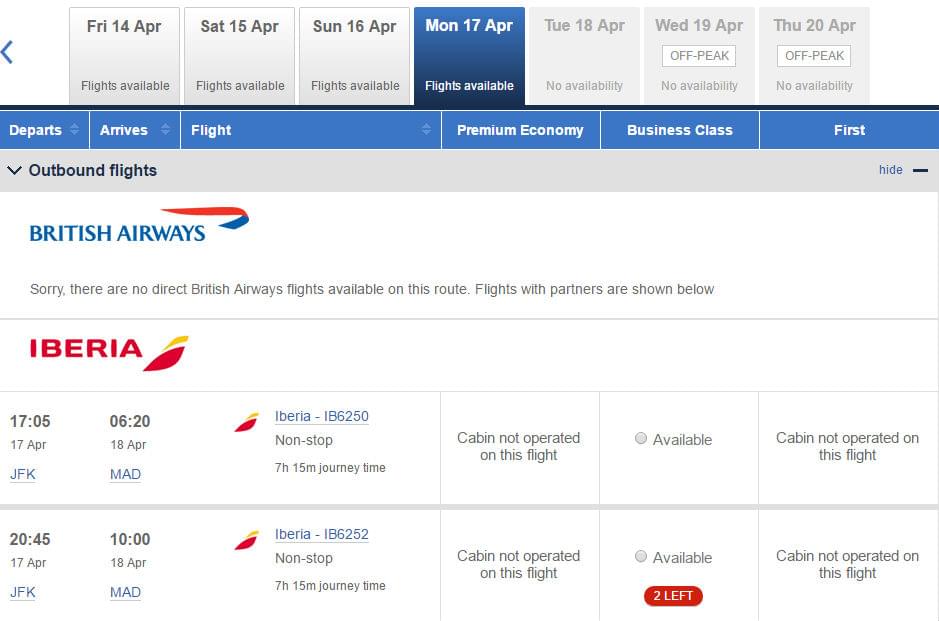This screenshot has width=939, height=621.
Task: Collapse the Outbound flights section chevron
Action: (14, 171)
